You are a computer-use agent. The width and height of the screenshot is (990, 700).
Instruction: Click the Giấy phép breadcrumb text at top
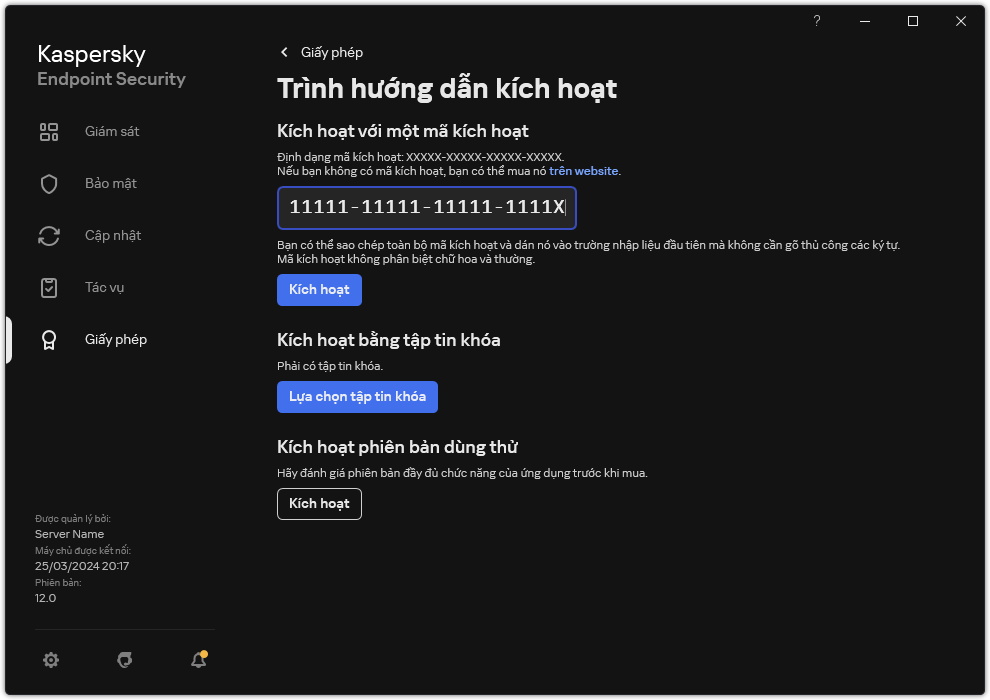(x=332, y=52)
